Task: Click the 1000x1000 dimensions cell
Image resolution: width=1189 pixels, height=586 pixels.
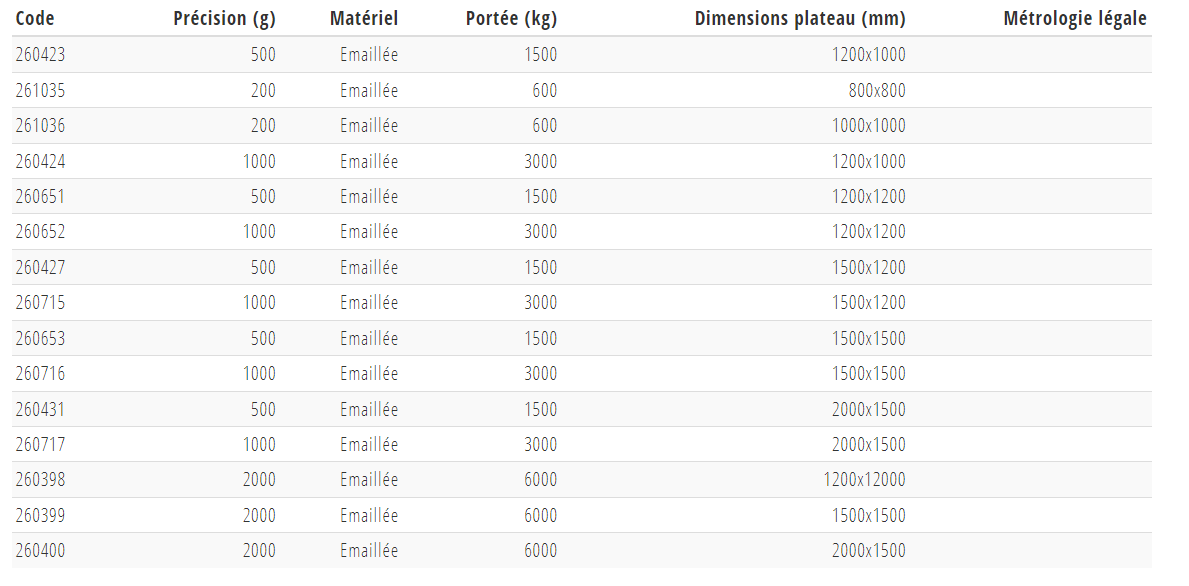Action: [x=868, y=125]
